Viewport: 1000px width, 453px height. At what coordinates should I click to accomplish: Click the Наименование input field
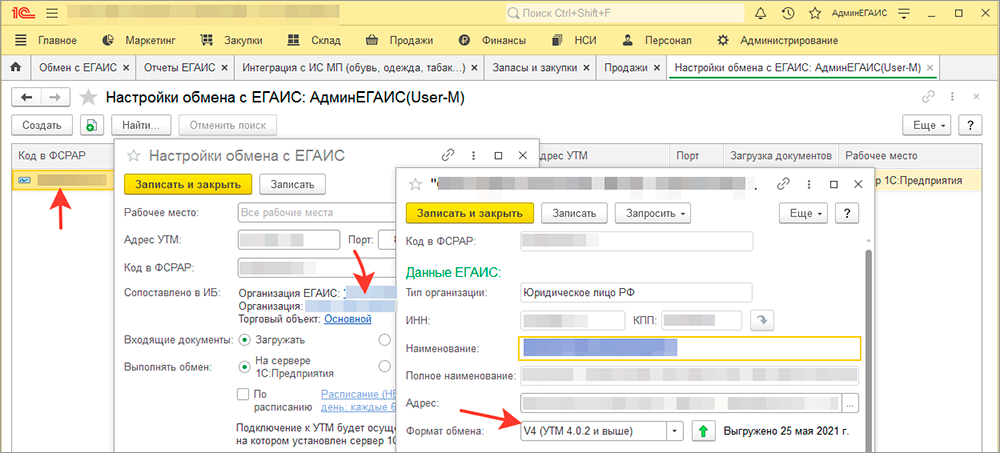pos(690,348)
